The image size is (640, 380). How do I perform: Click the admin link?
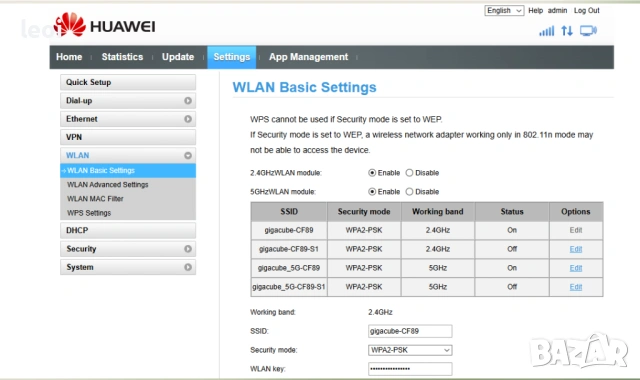pos(557,11)
